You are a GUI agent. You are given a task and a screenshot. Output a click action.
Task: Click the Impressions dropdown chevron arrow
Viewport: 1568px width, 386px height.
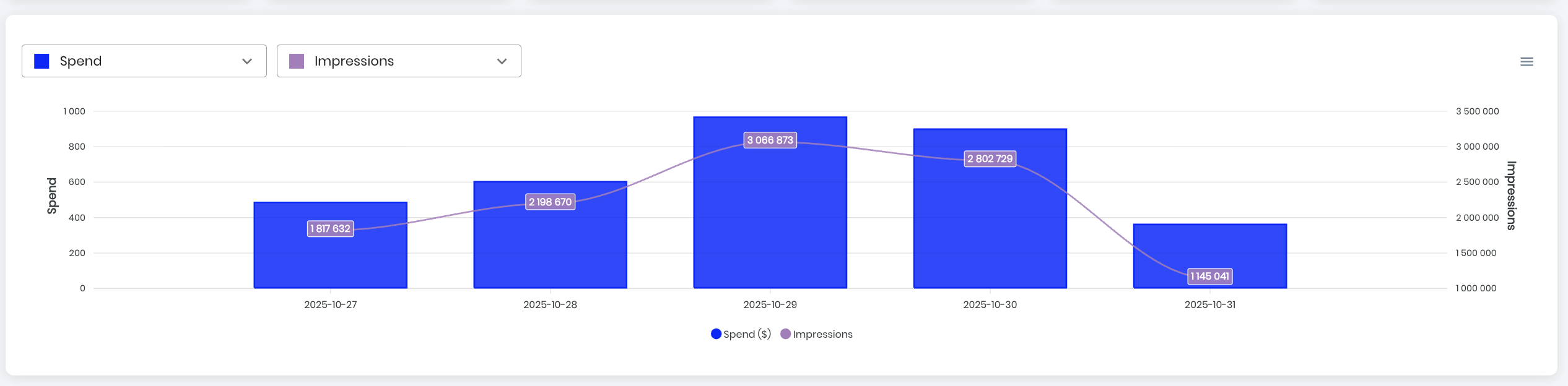(502, 61)
